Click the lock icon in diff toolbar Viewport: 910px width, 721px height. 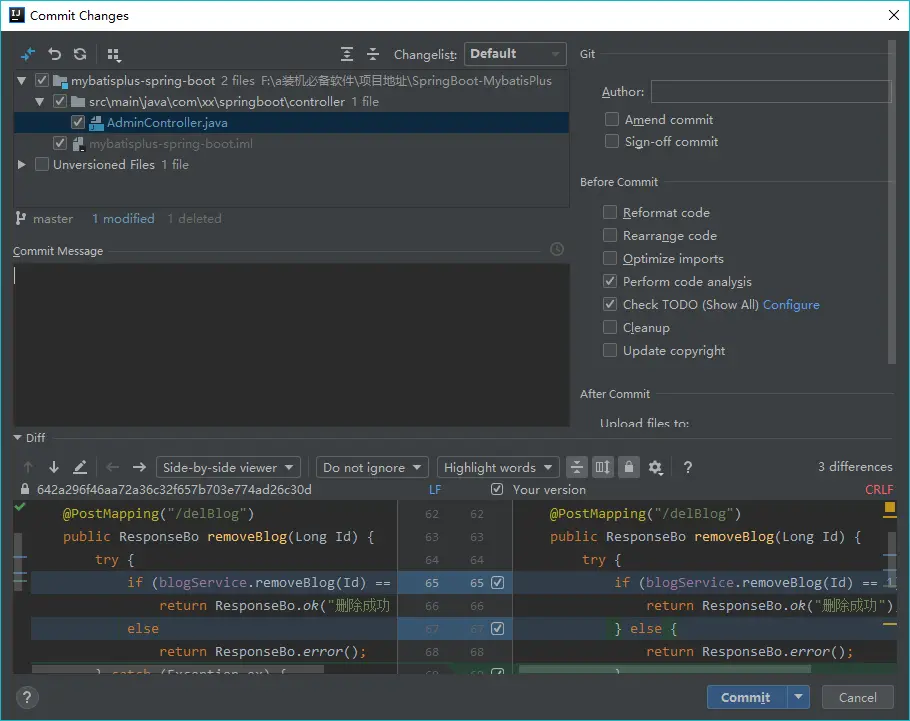point(628,467)
